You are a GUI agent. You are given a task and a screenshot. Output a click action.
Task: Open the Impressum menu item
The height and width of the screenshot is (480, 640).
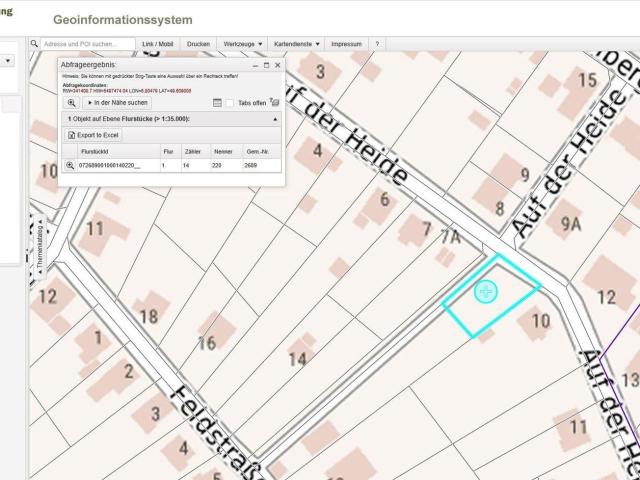click(346, 44)
